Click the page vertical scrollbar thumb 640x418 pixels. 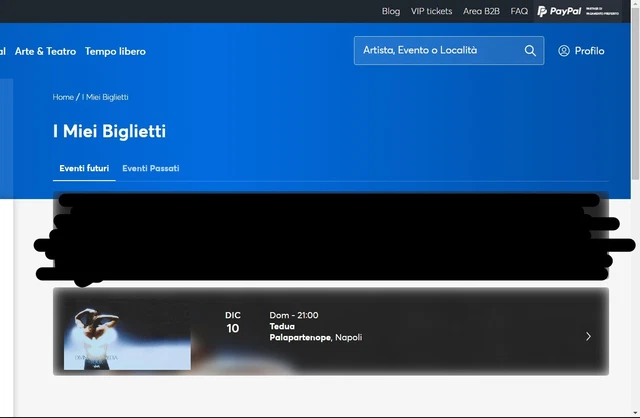635,94
